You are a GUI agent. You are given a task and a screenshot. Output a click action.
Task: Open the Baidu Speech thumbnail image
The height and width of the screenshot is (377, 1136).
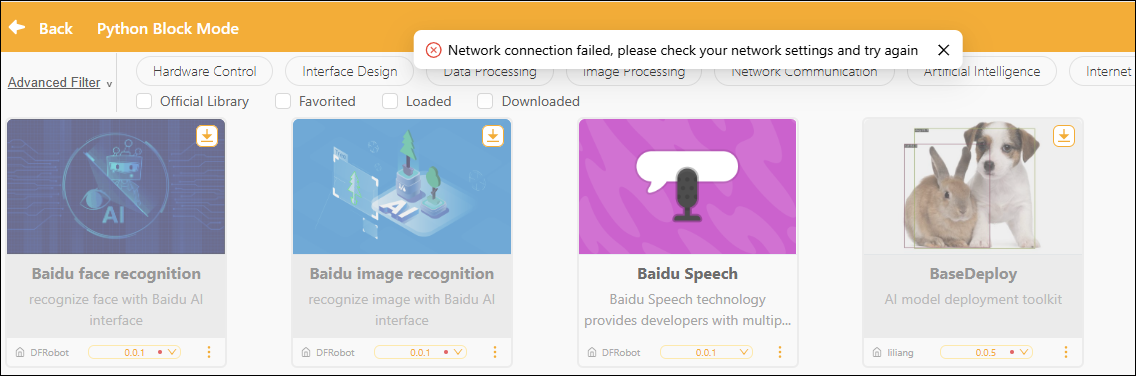[x=687, y=186]
